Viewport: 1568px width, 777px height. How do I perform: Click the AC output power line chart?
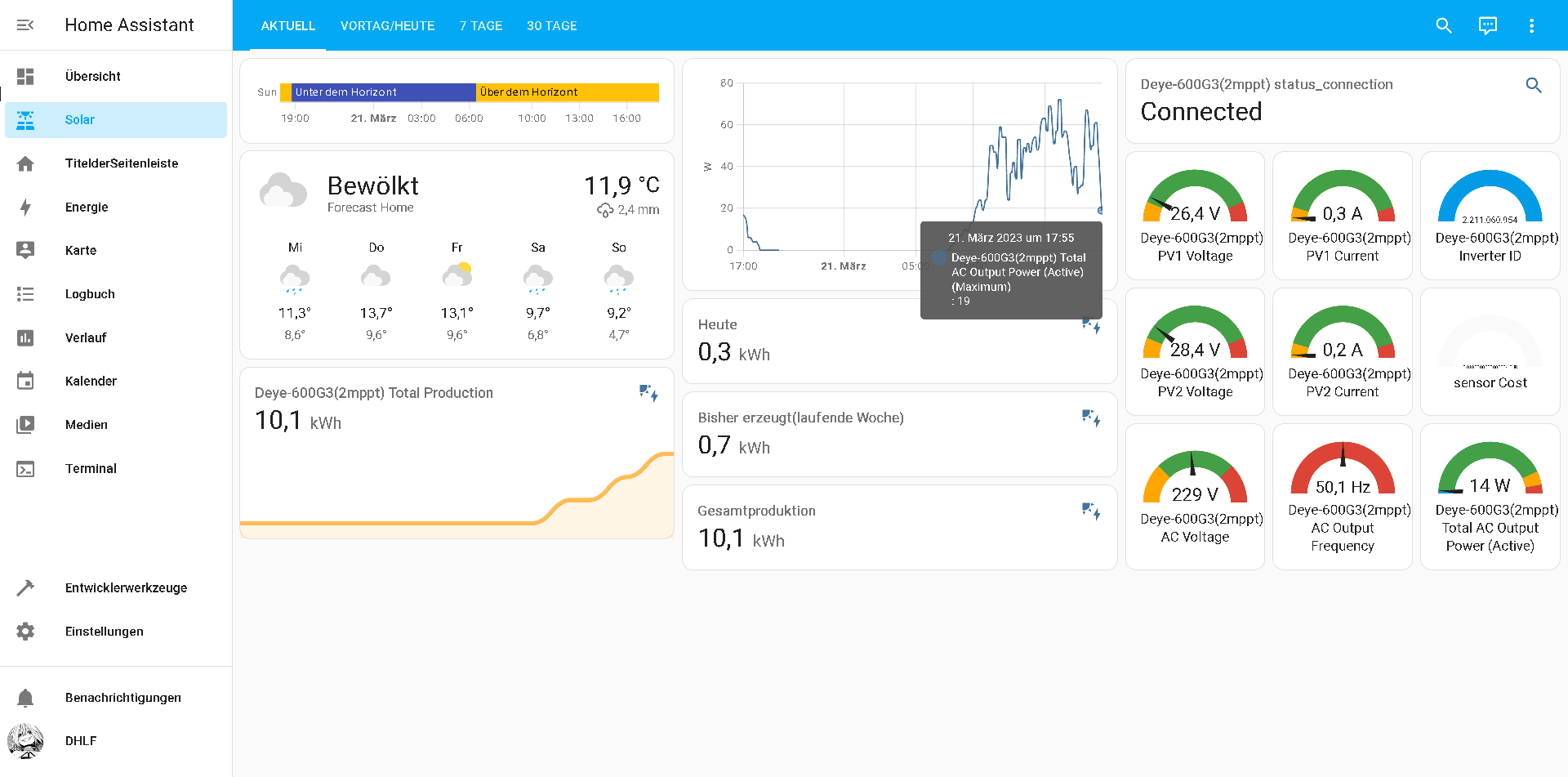coord(923,167)
